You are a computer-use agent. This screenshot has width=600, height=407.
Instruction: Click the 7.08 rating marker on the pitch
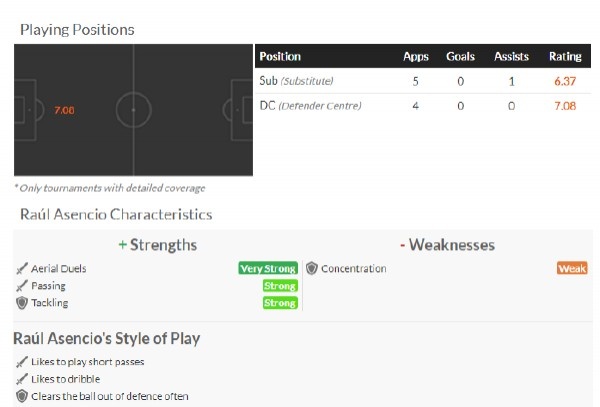coord(64,110)
